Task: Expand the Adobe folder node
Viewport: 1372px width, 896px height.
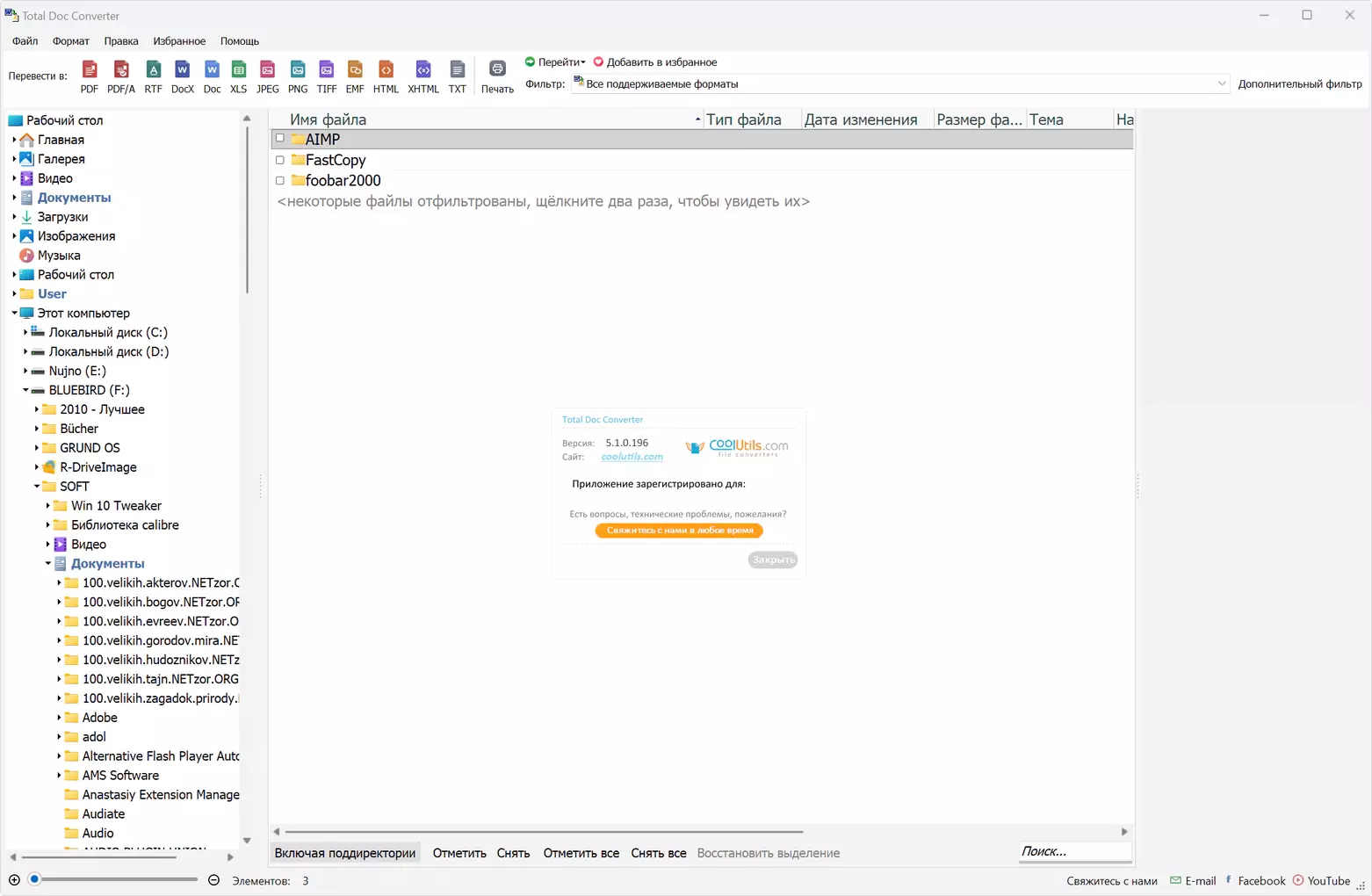Action: [x=59, y=718]
